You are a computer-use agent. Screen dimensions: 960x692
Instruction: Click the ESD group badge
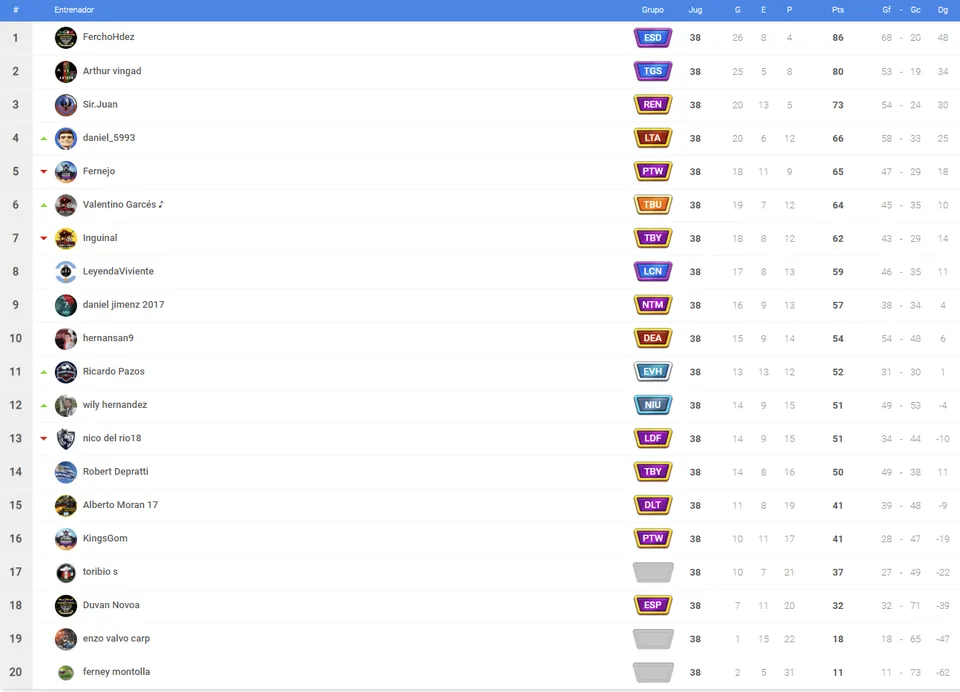[653, 38]
